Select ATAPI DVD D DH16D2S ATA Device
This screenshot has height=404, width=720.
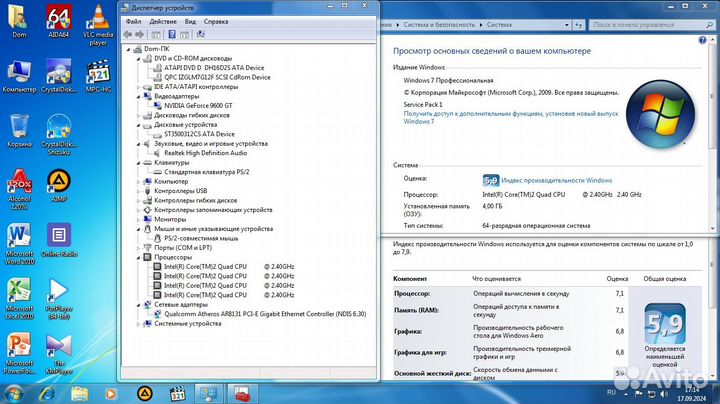(214, 67)
